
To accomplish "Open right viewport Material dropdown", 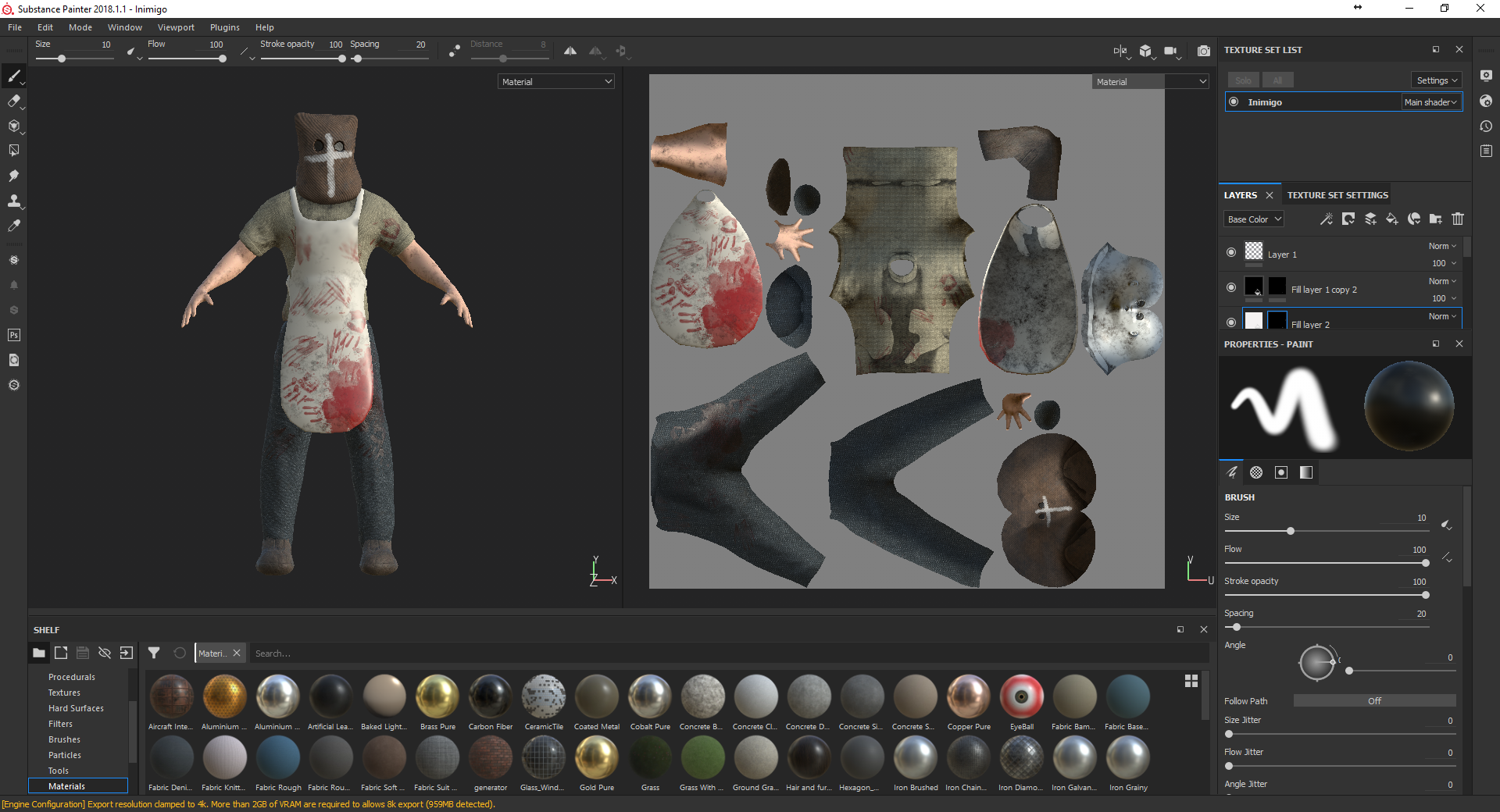I will [x=1151, y=81].
